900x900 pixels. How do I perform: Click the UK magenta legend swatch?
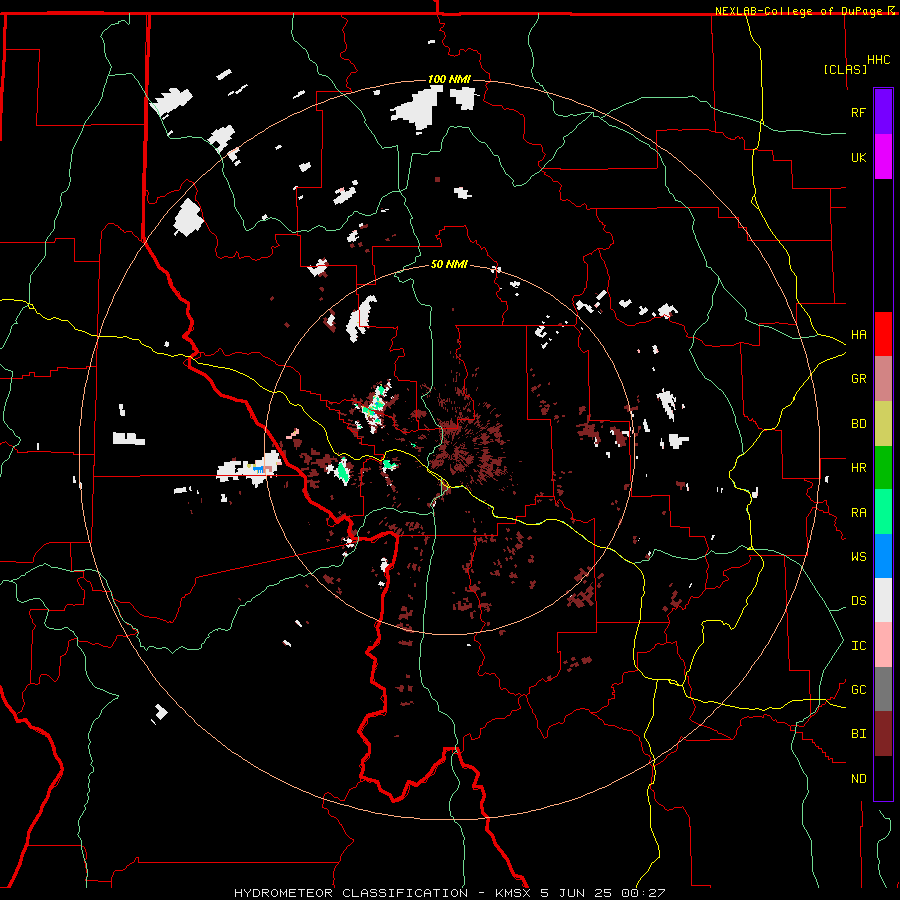(883, 157)
